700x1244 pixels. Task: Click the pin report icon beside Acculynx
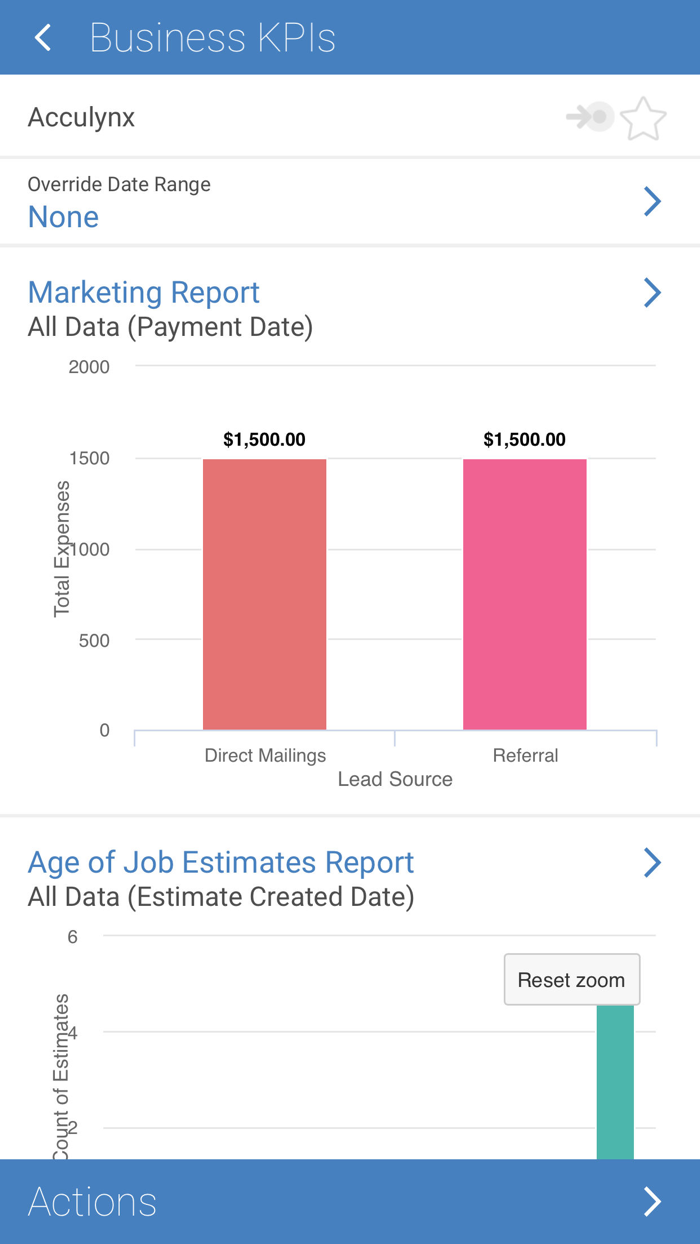pyautogui.click(x=592, y=116)
